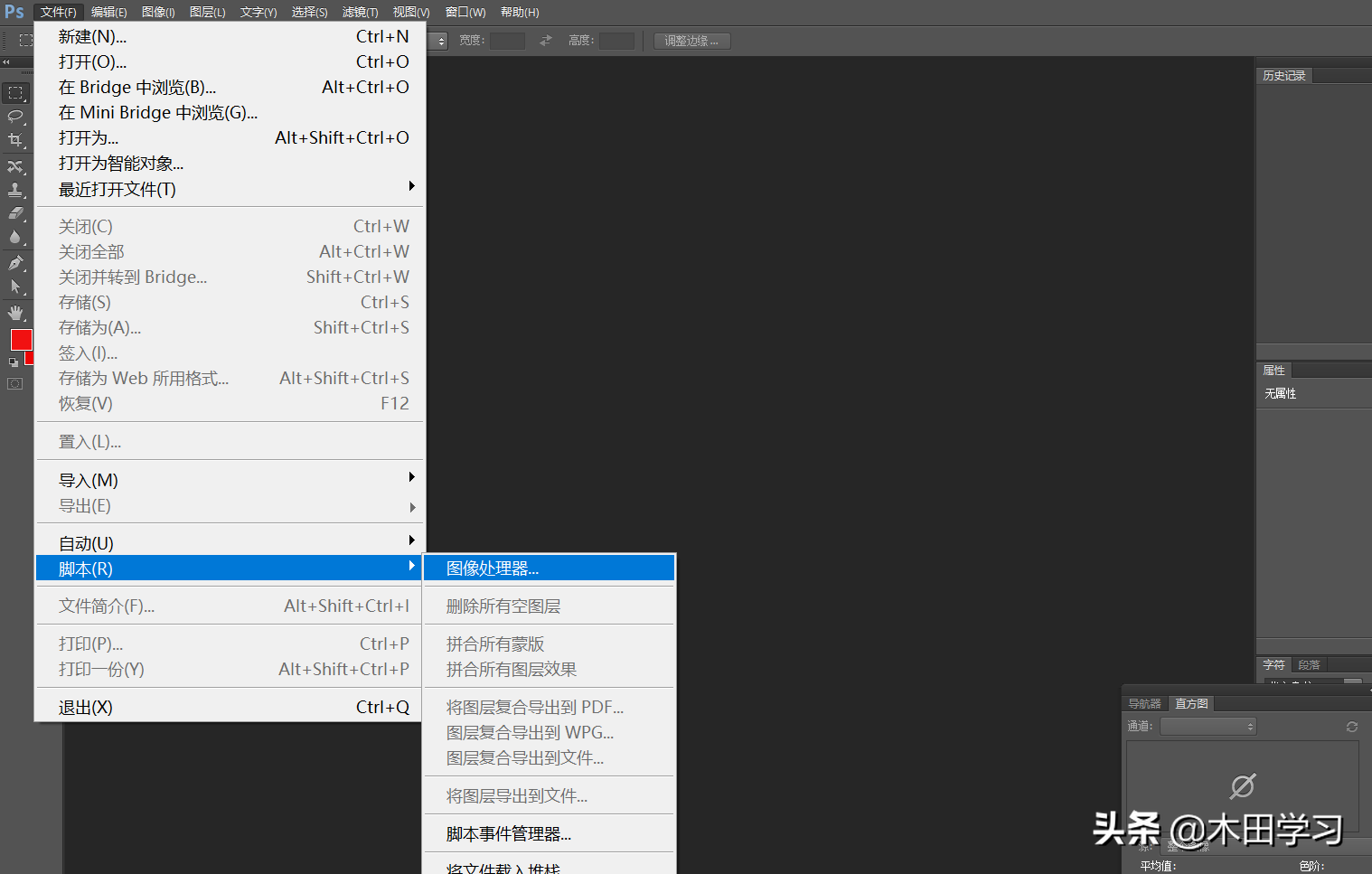Image resolution: width=1372 pixels, height=874 pixels.
Task: Select the Eraser tool
Action: (x=15, y=213)
